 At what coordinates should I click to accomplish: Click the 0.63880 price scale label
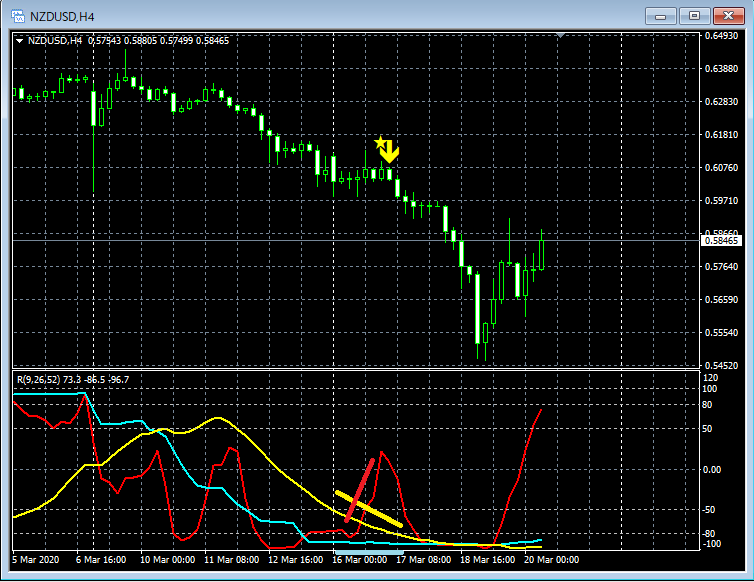coord(721,69)
